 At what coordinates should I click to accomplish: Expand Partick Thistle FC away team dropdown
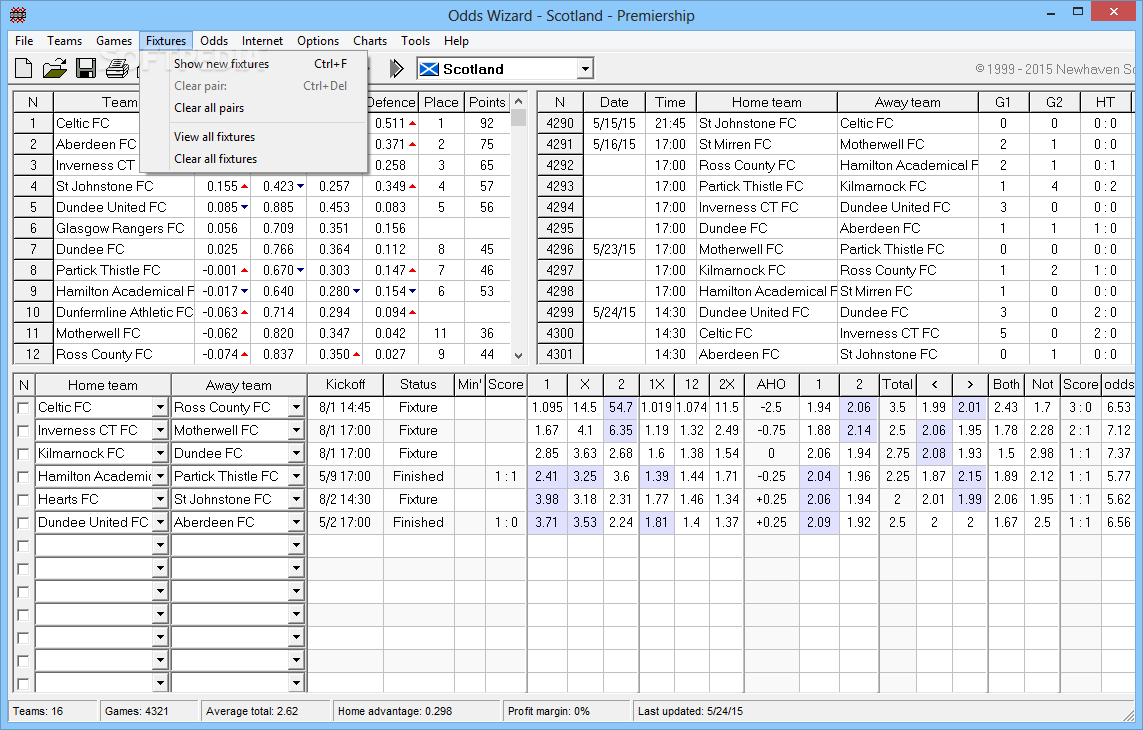coord(296,477)
